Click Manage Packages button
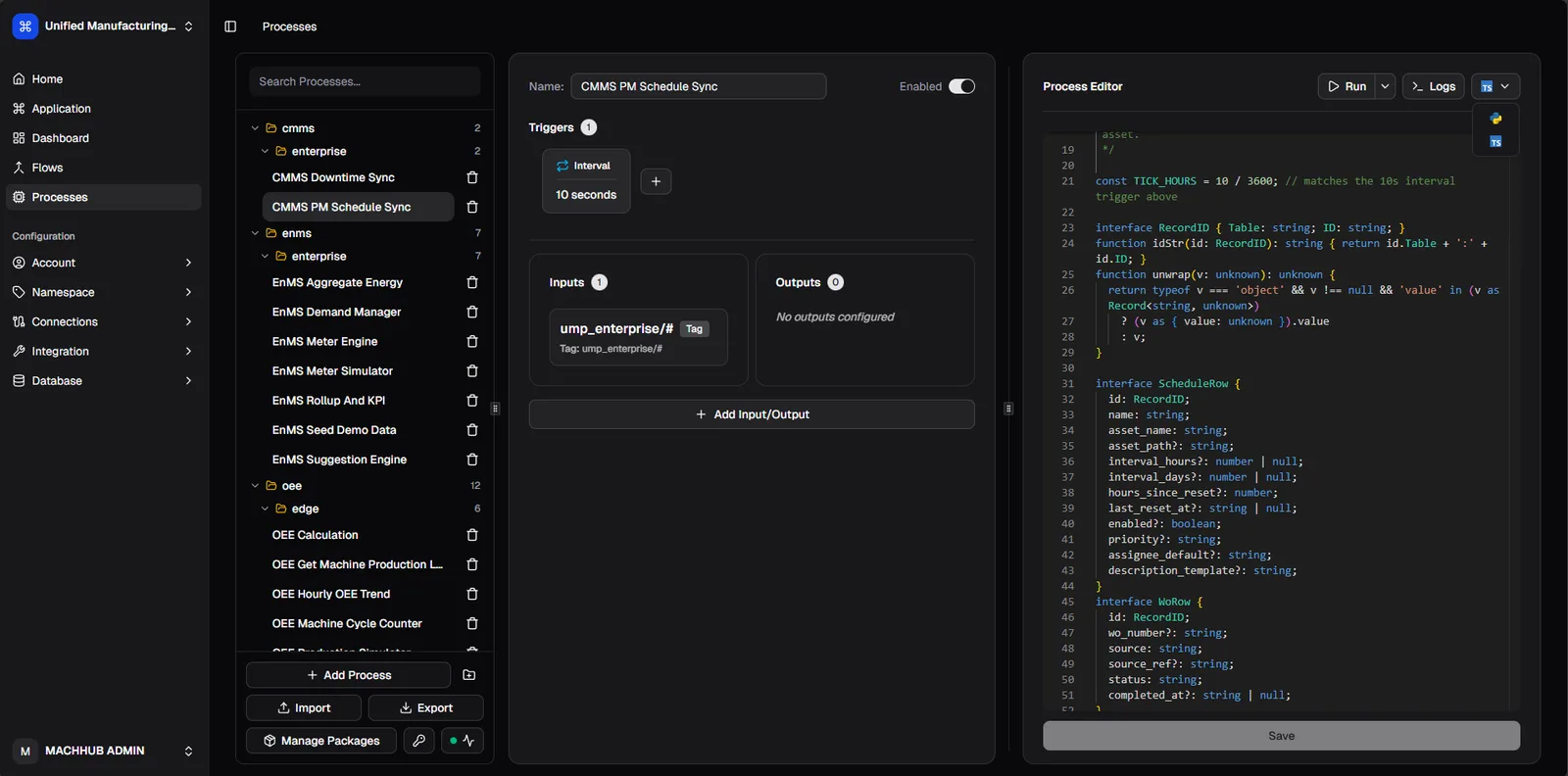 pyautogui.click(x=321, y=741)
